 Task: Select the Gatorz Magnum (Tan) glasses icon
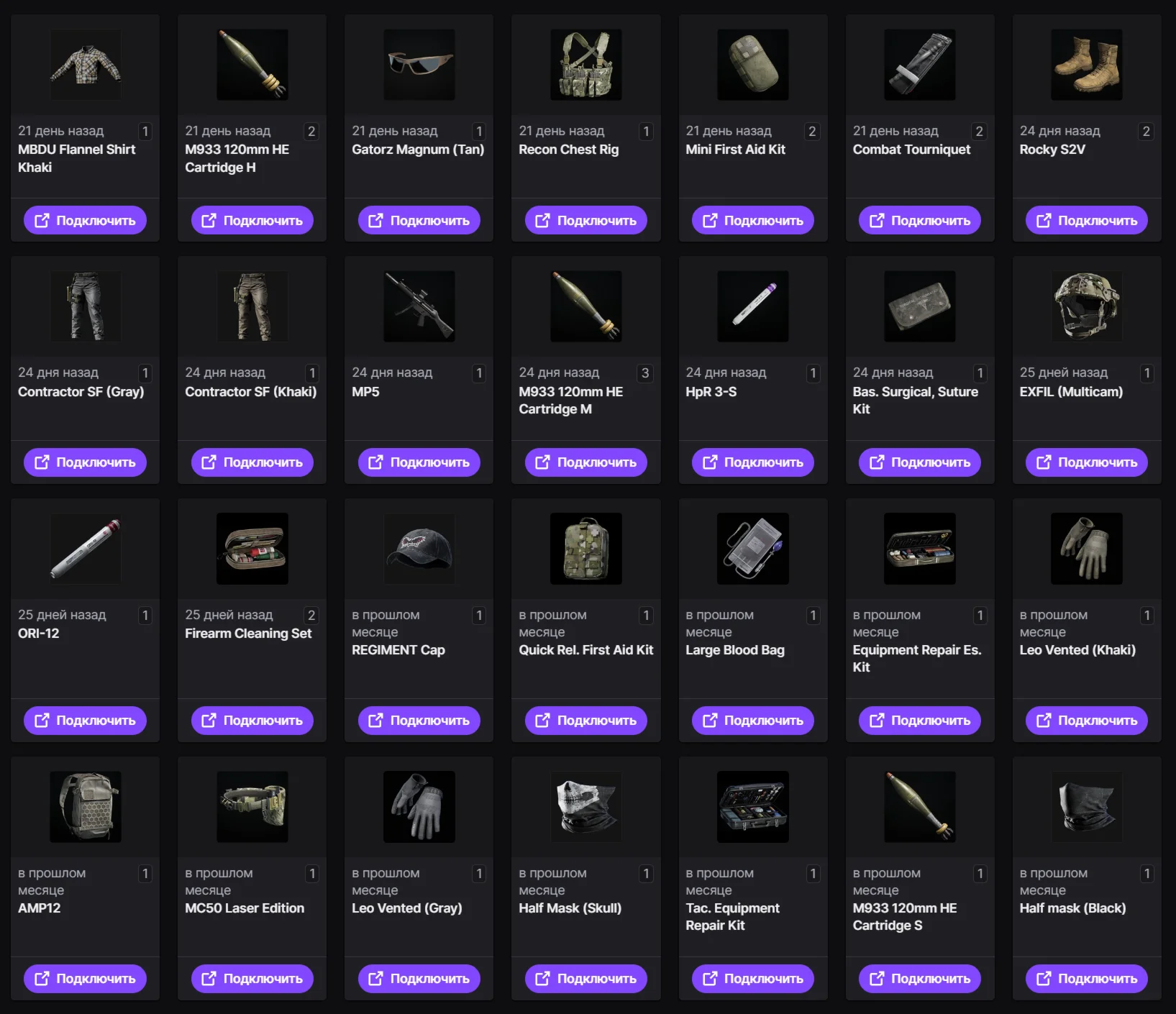click(x=419, y=65)
